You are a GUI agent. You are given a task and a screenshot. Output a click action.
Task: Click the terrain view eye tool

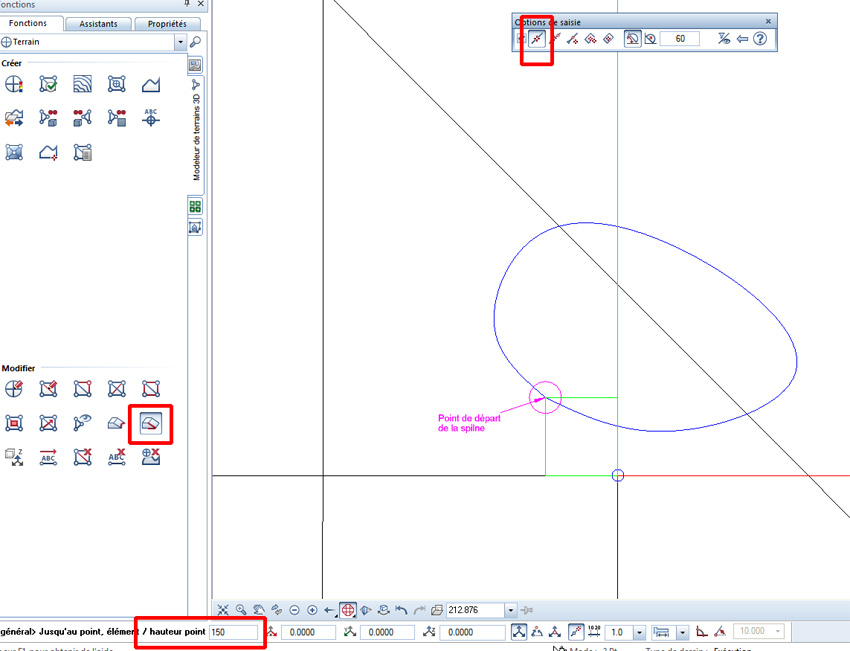tap(82, 423)
